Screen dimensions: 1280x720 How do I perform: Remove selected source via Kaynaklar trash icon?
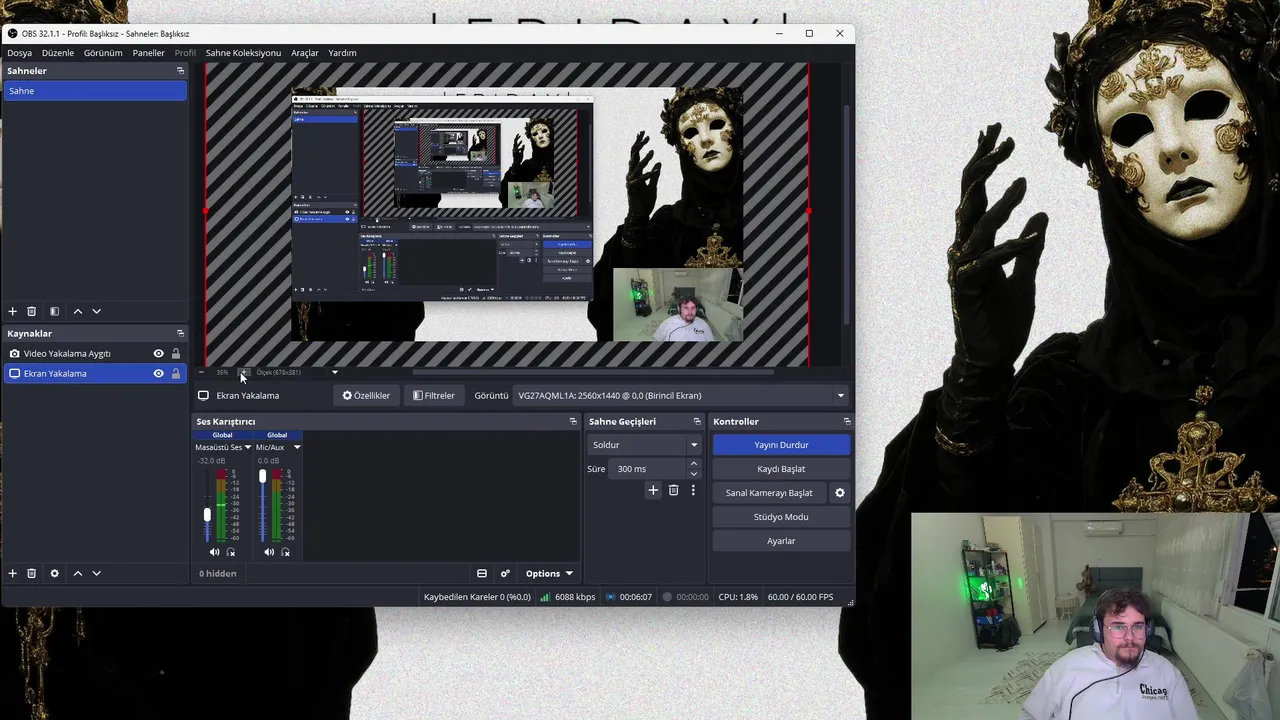(x=31, y=574)
